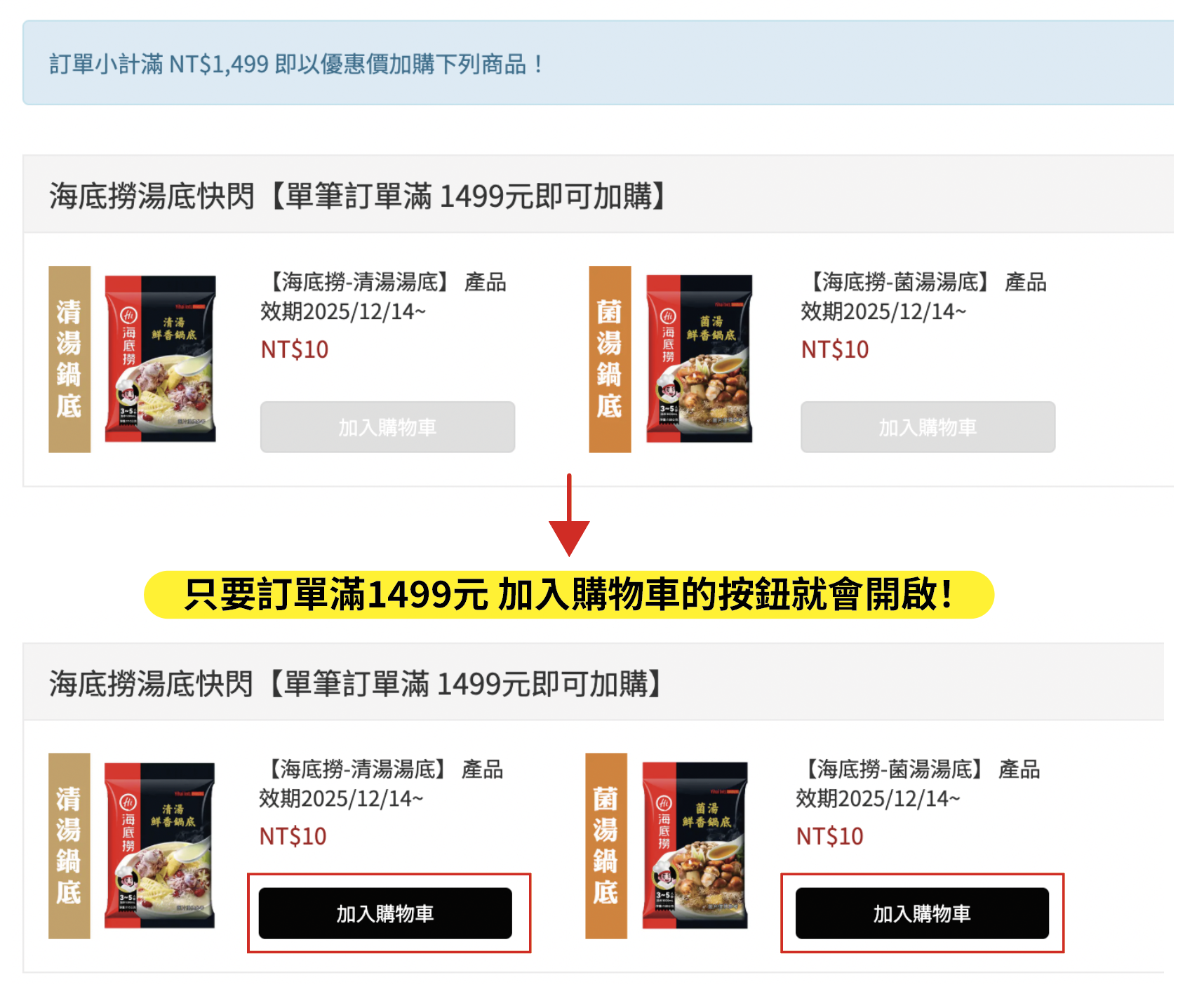Click the top 海底撈湯底快閃 section header
The image size is (1204, 996).
pos(598,194)
